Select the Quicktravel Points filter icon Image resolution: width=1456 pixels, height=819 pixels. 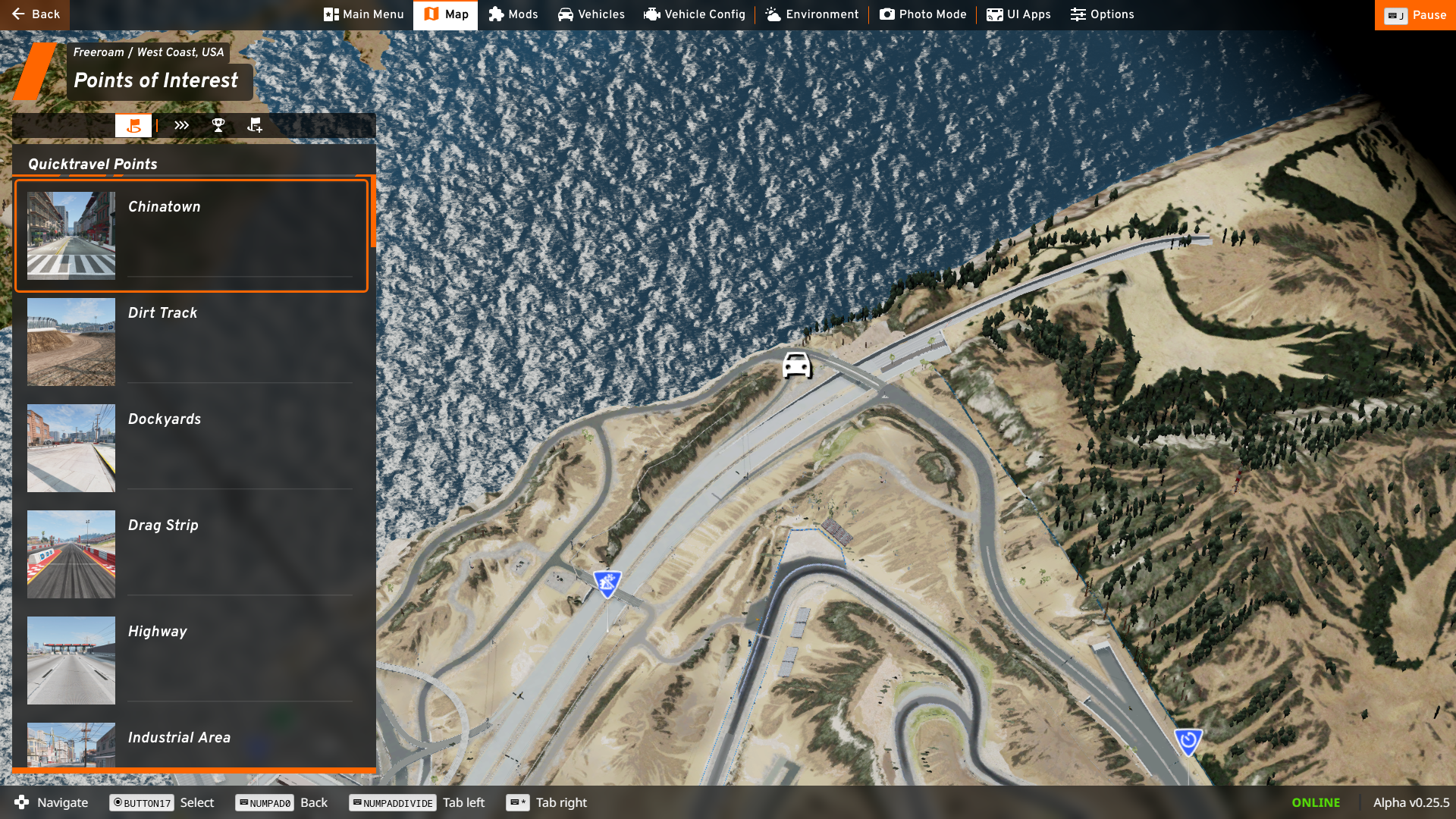(x=133, y=125)
